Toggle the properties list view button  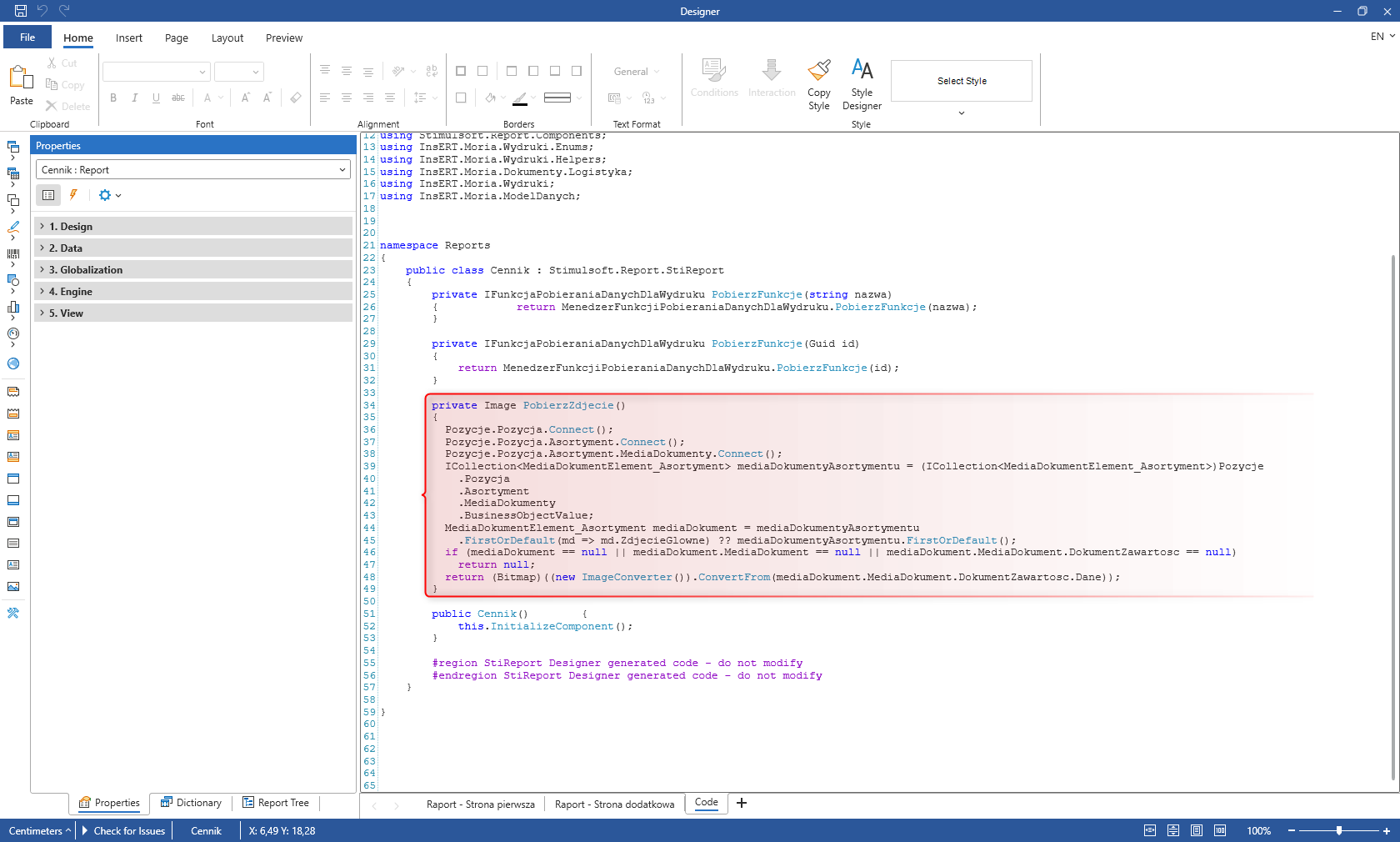pyautogui.click(x=48, y=195)
